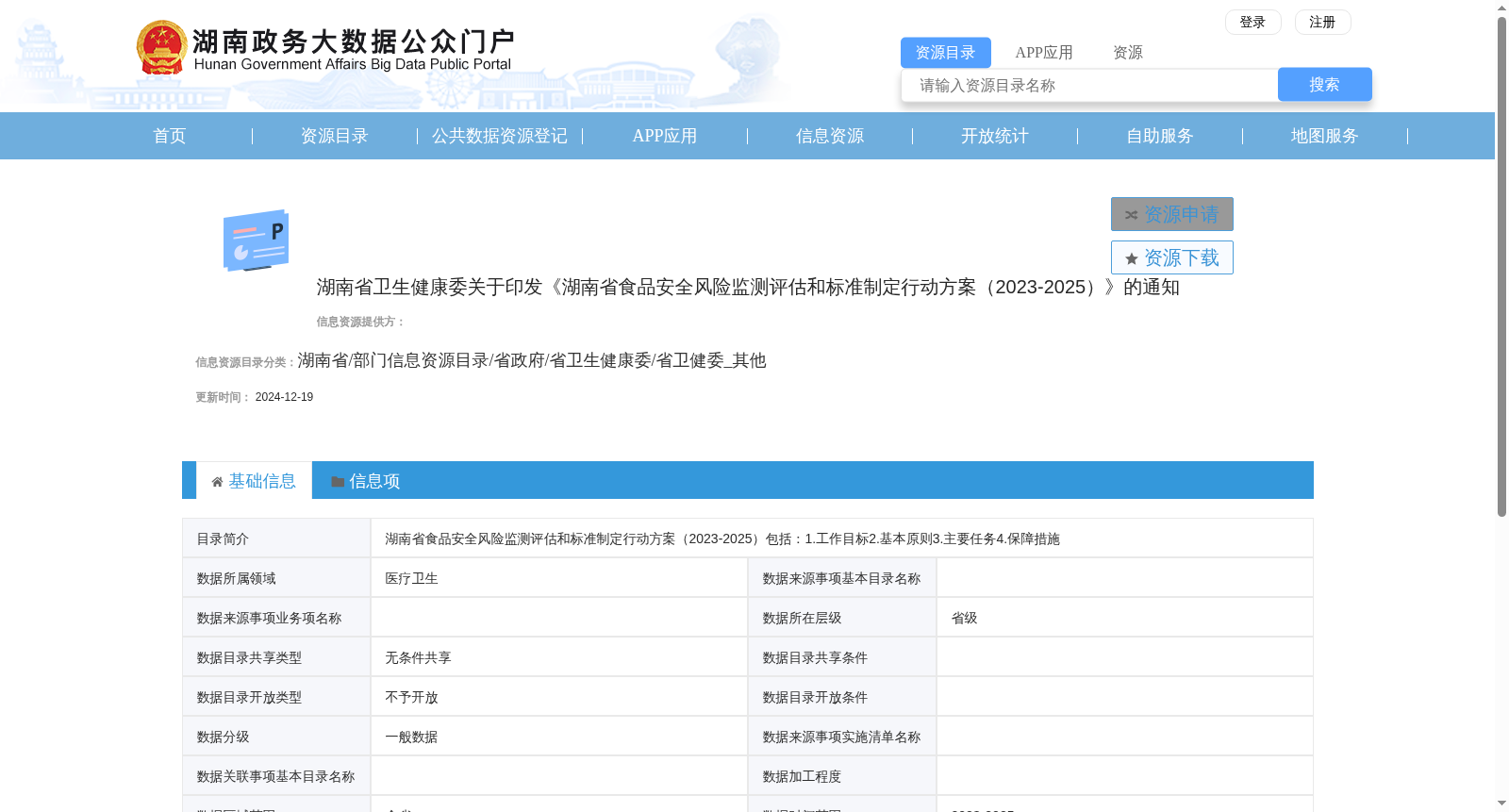Open 开放统计 in the navigation bar
The image size is (1509, 812).
tap(995, 136)
